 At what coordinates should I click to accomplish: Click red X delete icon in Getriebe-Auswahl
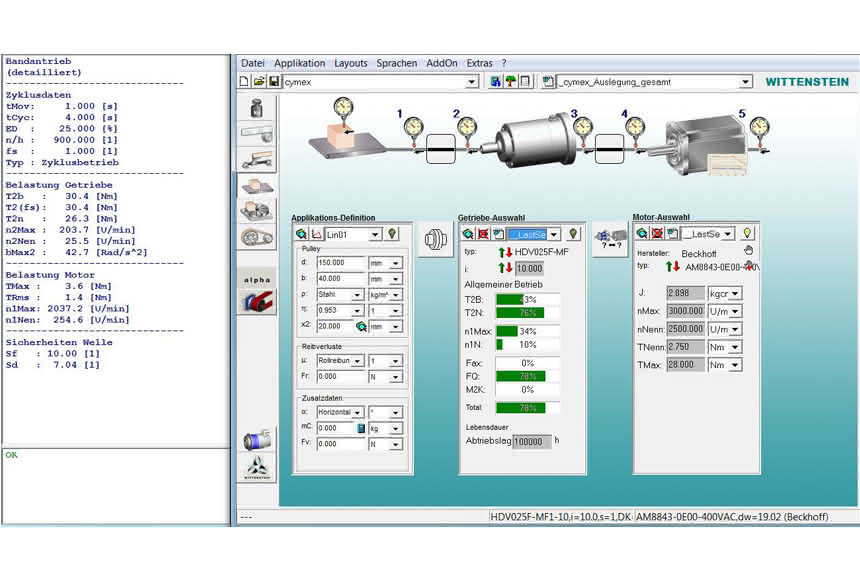(x=483, y=234)
